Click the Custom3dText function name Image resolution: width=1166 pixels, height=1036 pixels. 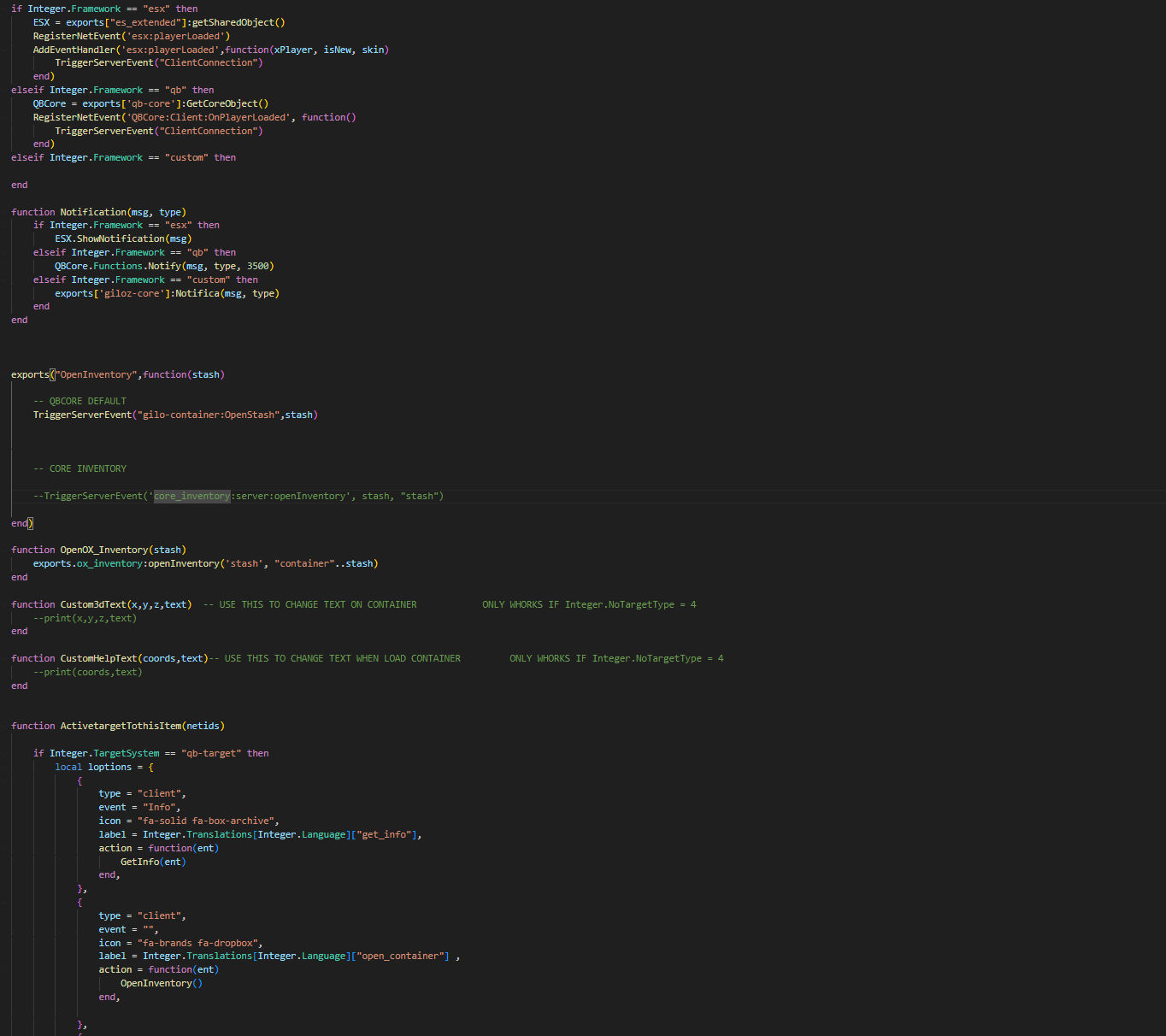click(x=93, y=604)
